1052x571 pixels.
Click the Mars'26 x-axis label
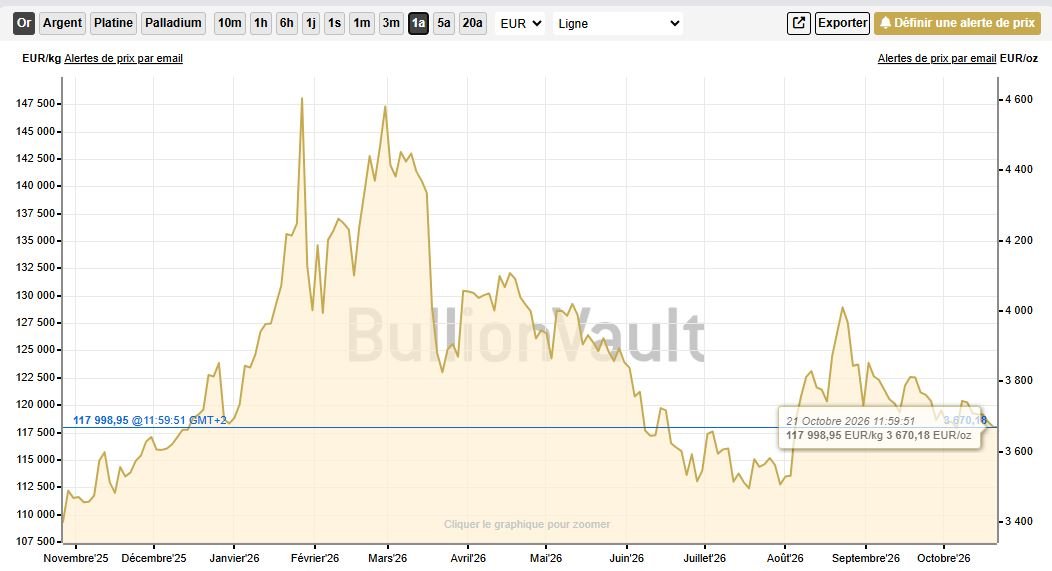pos(388,558)
